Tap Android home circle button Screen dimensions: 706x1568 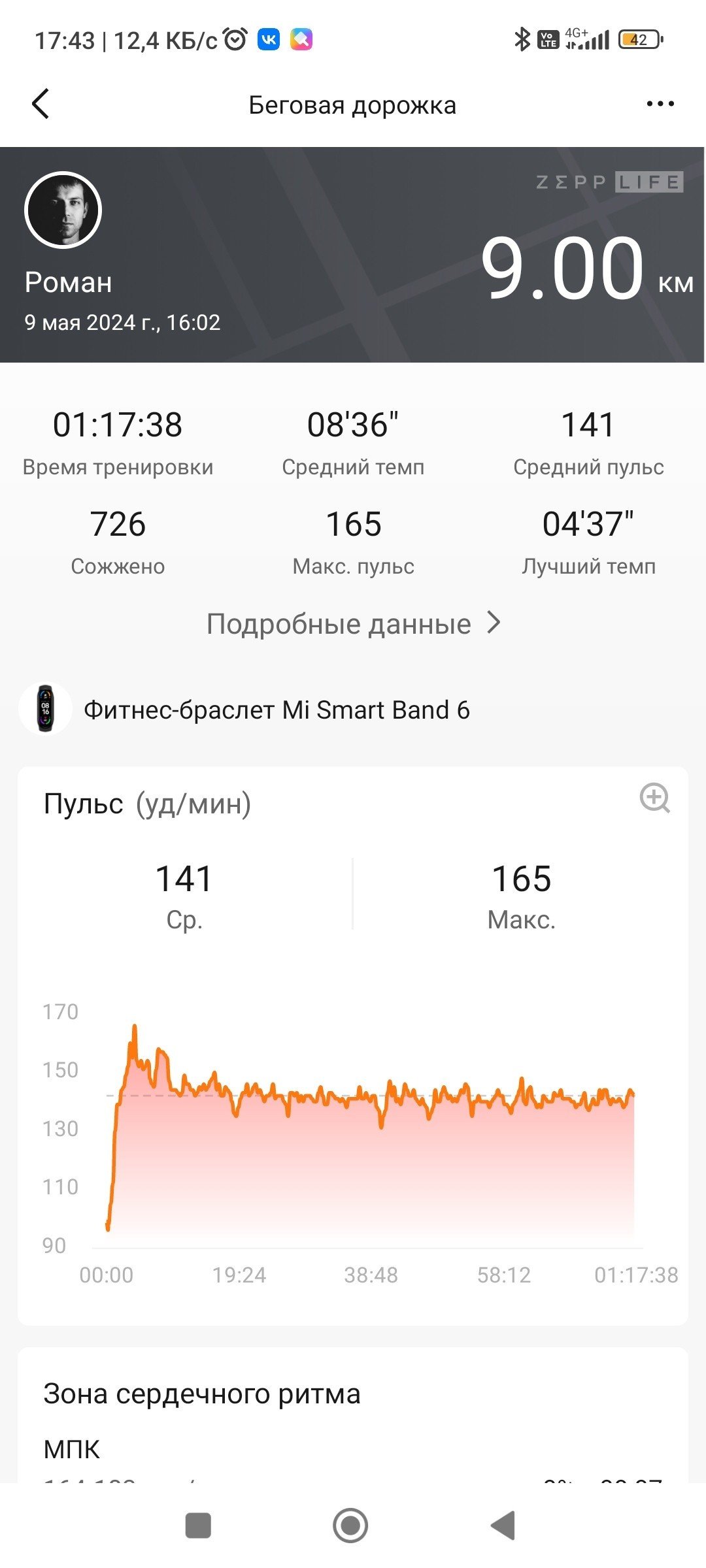coord(350,1526)
